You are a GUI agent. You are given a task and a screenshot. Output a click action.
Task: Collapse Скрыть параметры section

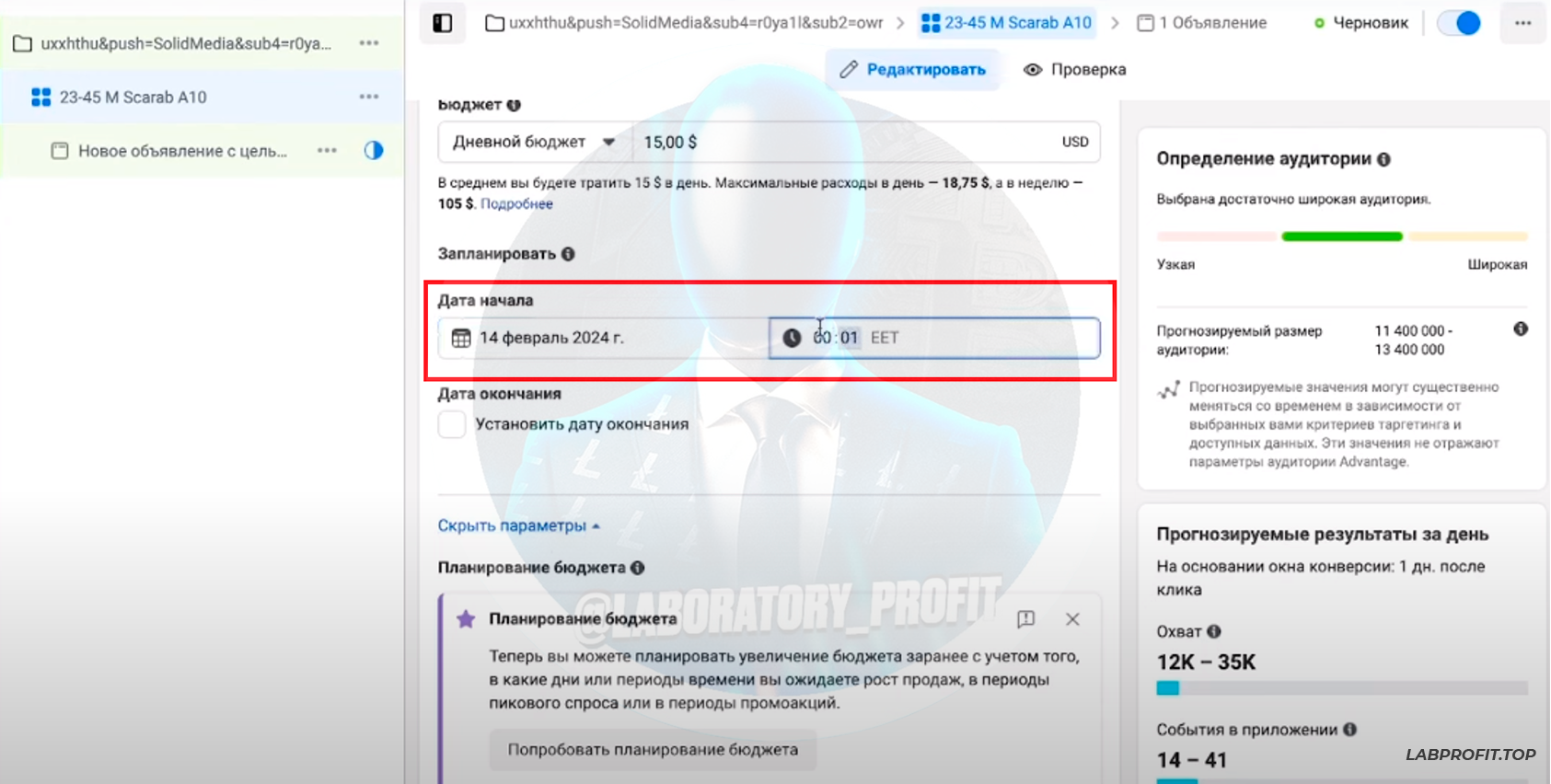pos(519,525)
